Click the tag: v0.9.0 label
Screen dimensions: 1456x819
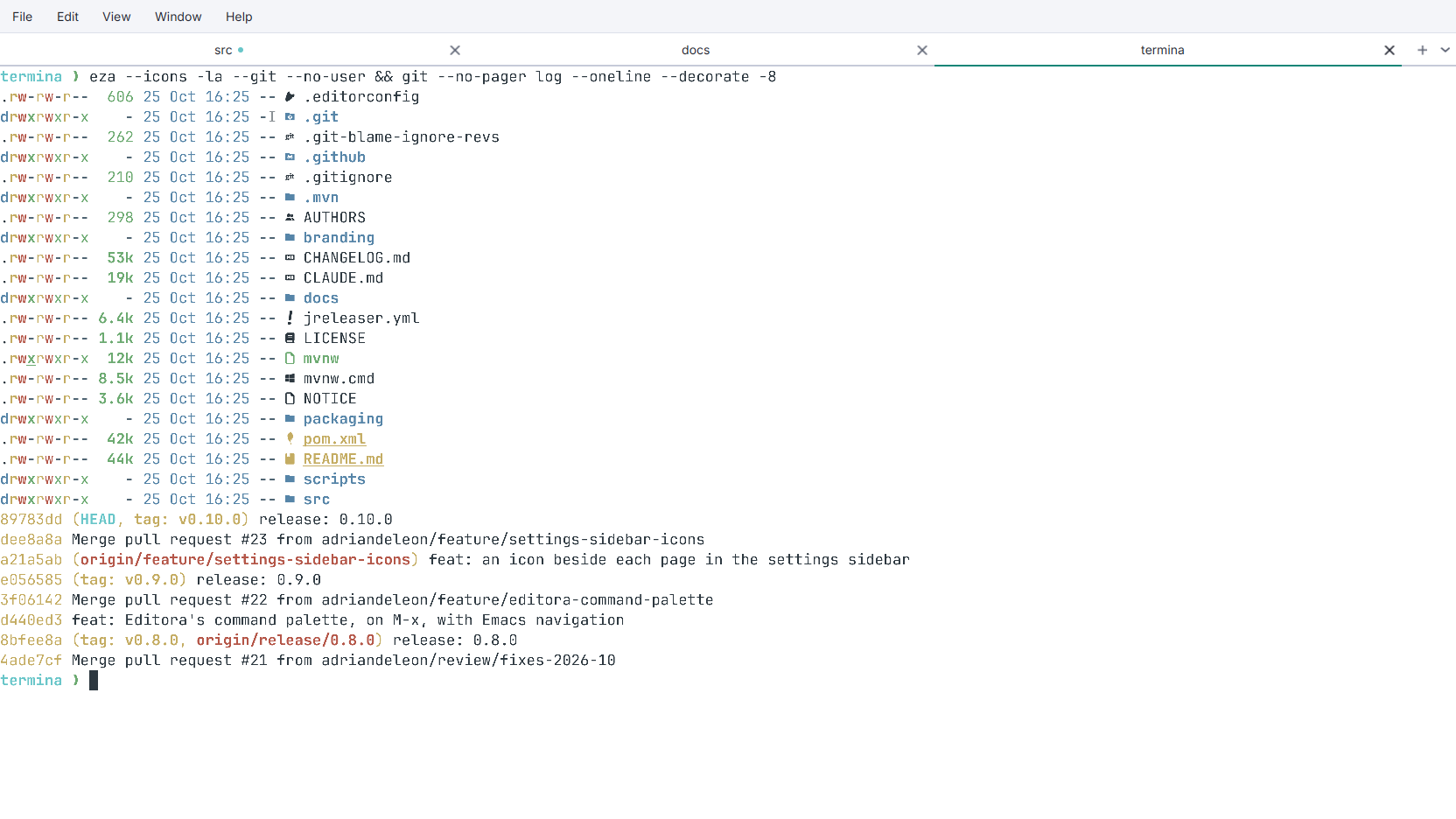pyautogui.click(x=129, y=580)
